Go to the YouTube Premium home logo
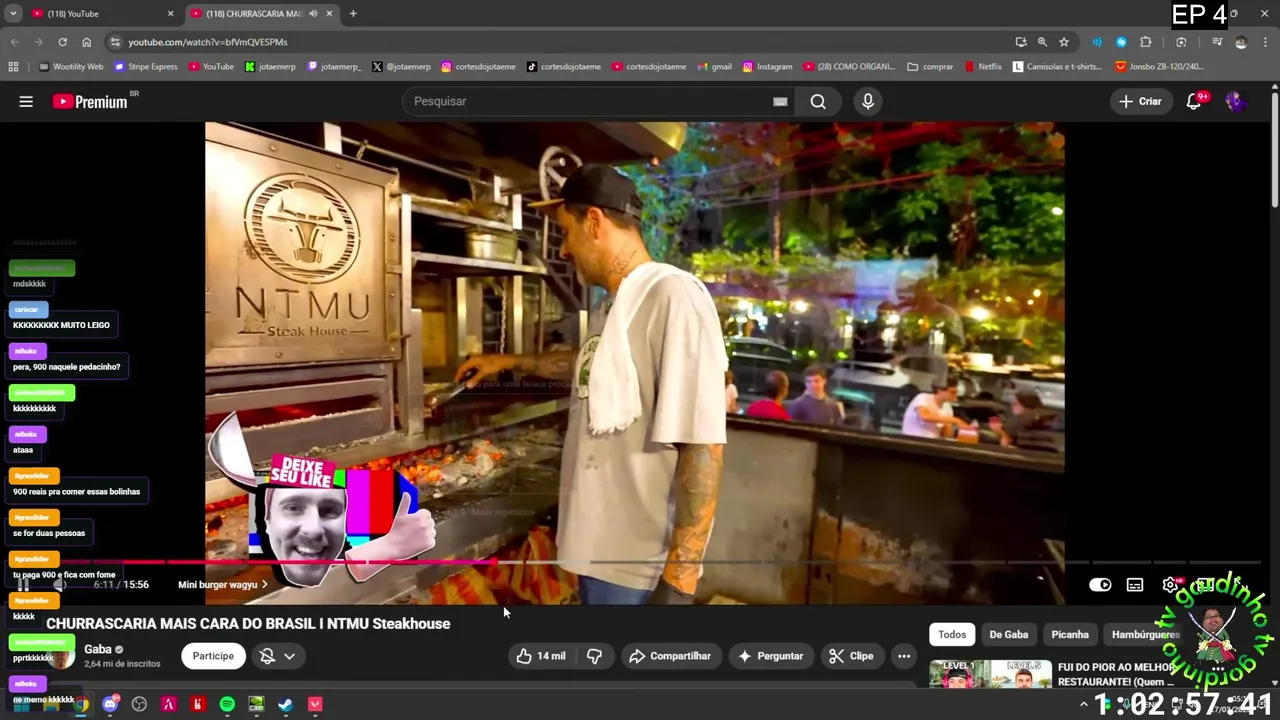Image resolution: width=1280 pixels, height=720 pixels. 92,101
